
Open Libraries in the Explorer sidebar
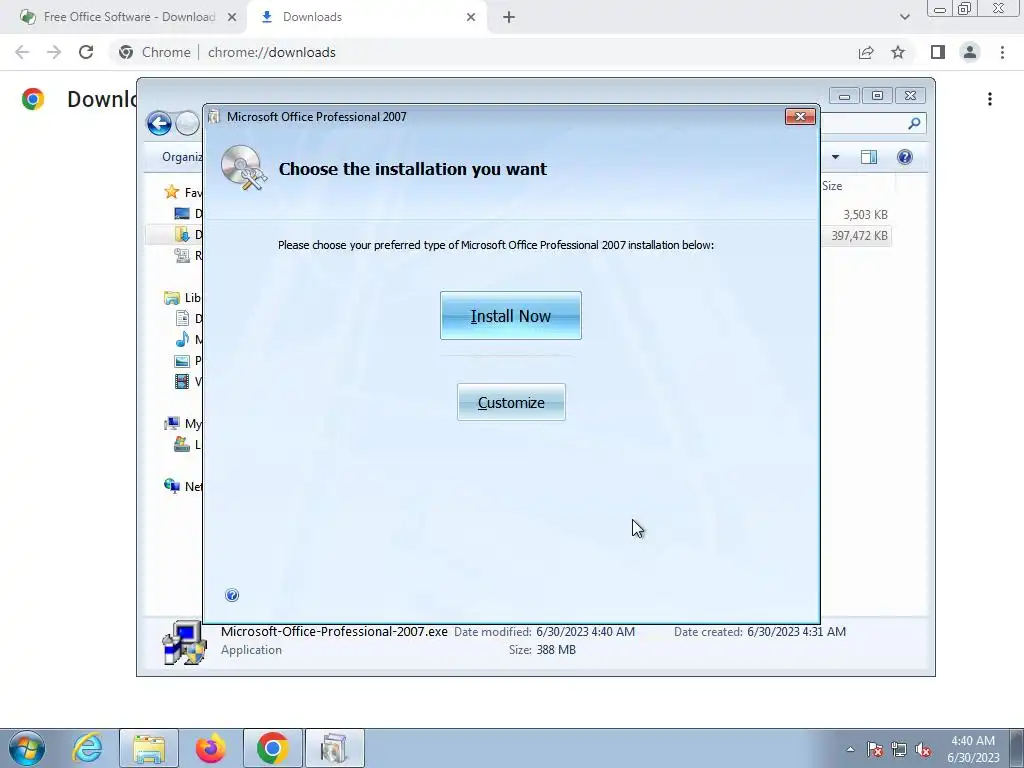pos(183,298)
